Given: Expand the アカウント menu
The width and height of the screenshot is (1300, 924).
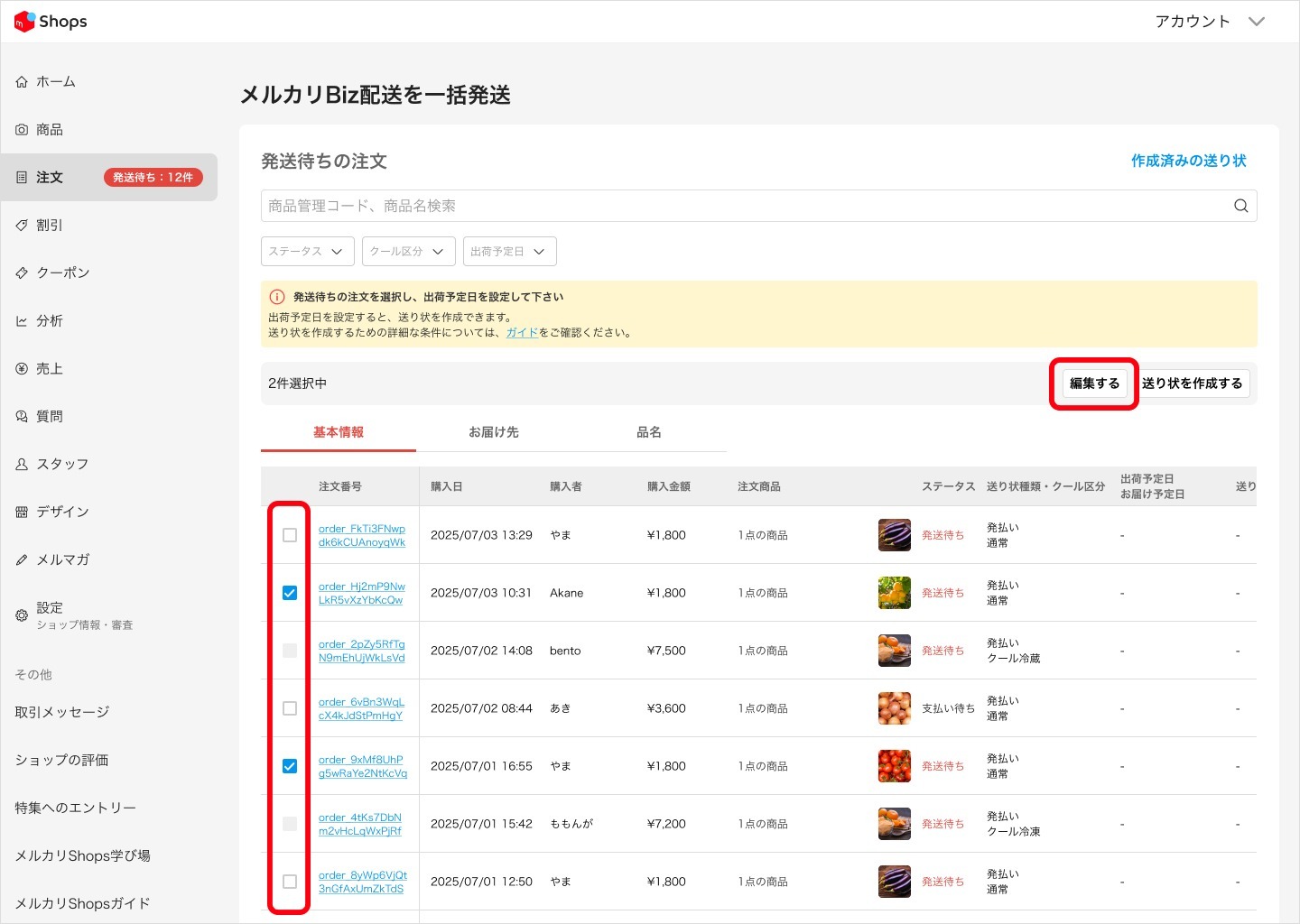Looking at the screenshot, I should click(x=1210, y=22).
